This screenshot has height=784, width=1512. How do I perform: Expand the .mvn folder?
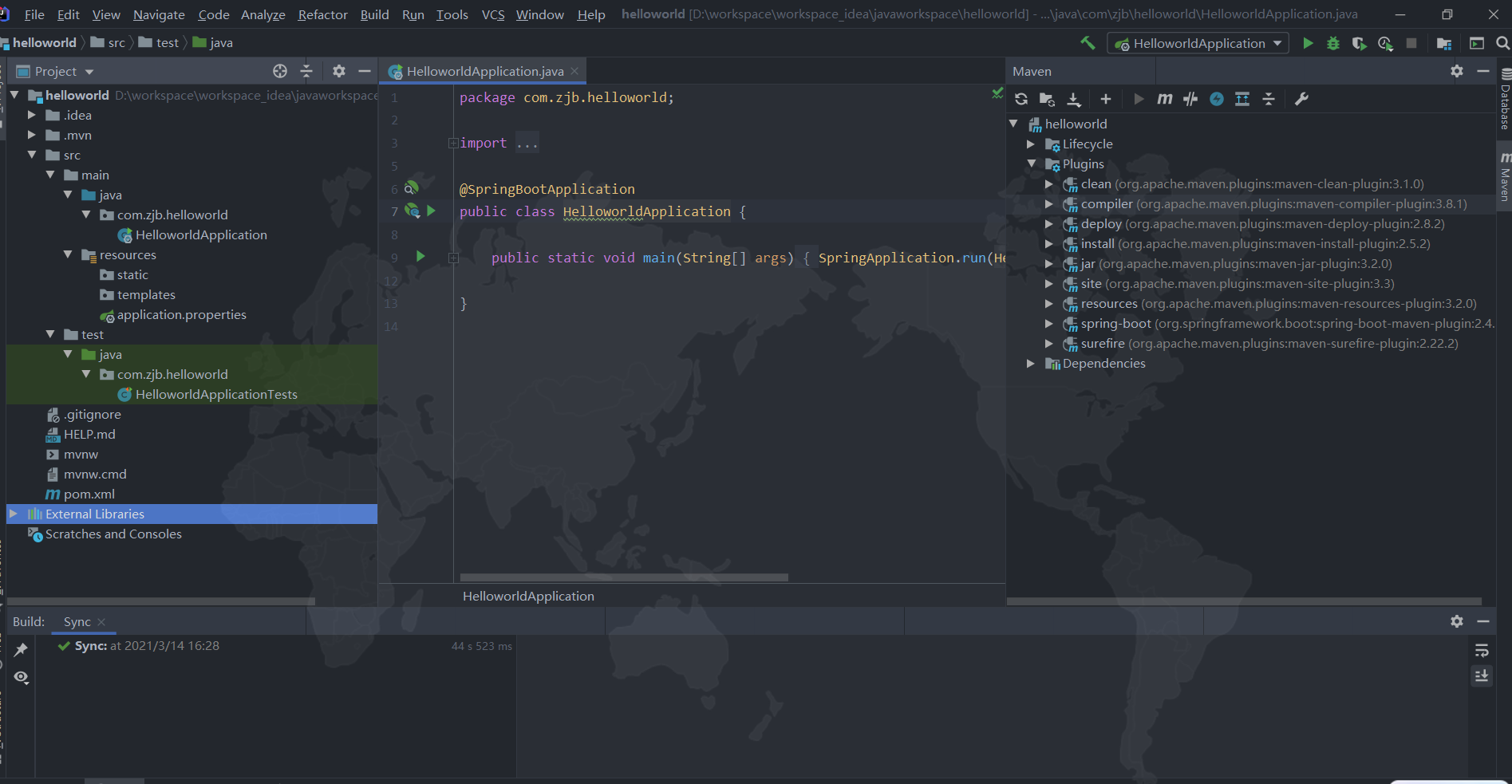point(32,135)
